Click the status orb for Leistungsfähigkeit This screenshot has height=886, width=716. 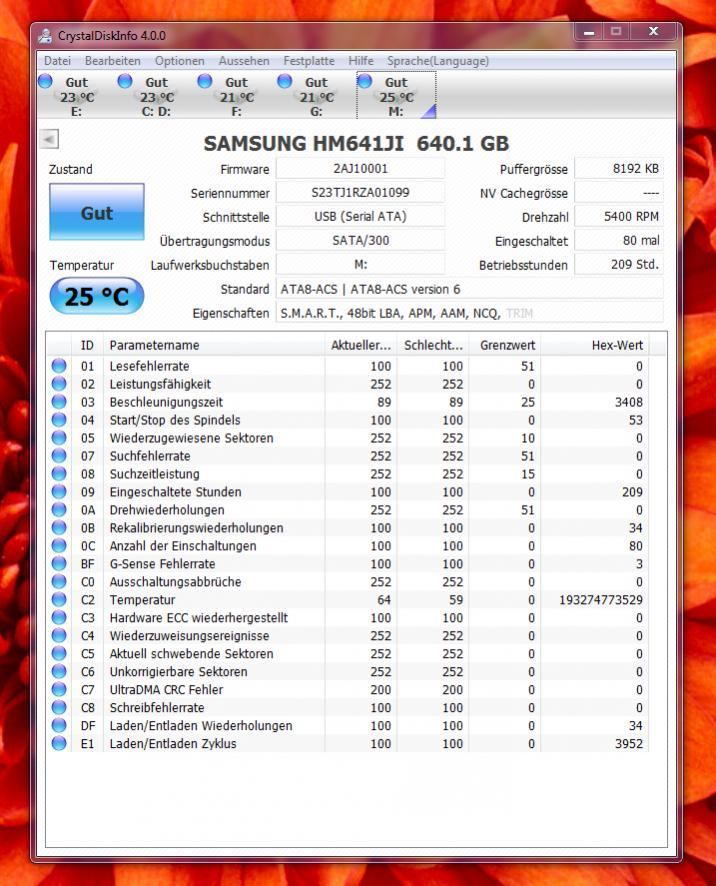point(59,384)
